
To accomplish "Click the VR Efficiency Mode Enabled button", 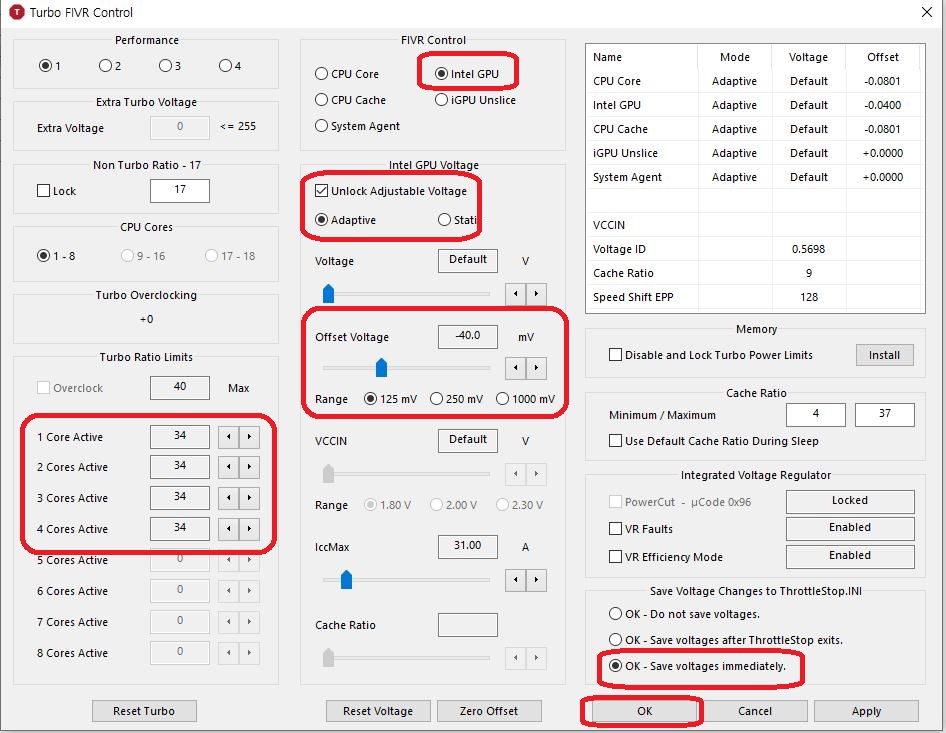I will pyautogui.click(x=850, y=556).
